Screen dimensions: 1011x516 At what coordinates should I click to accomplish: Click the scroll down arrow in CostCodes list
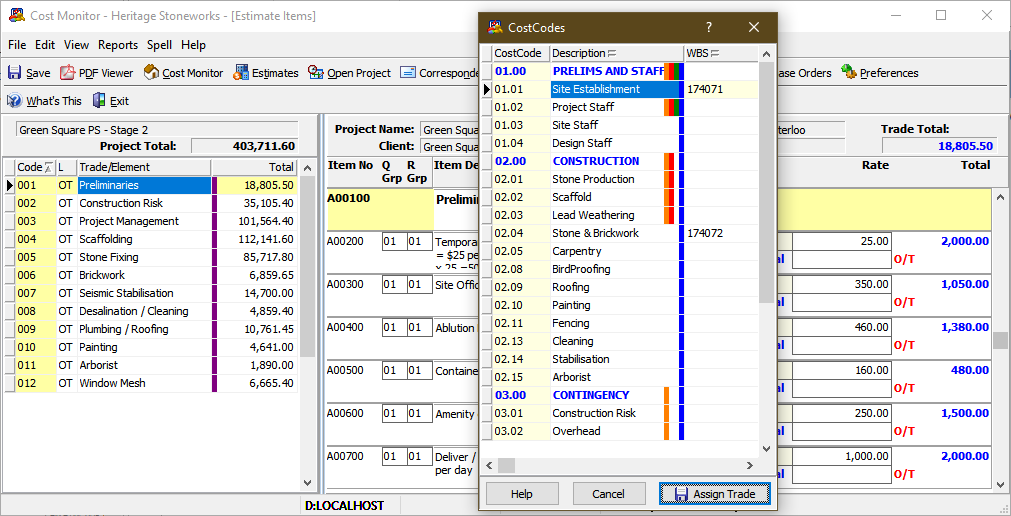(766, 448)
